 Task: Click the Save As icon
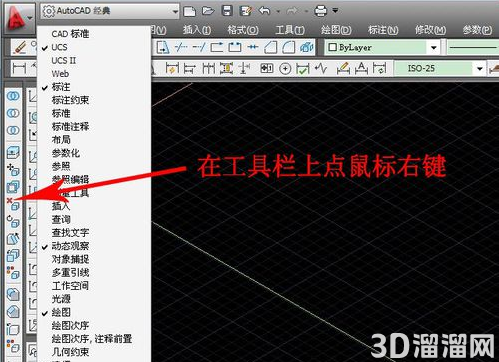click(246, 11)
